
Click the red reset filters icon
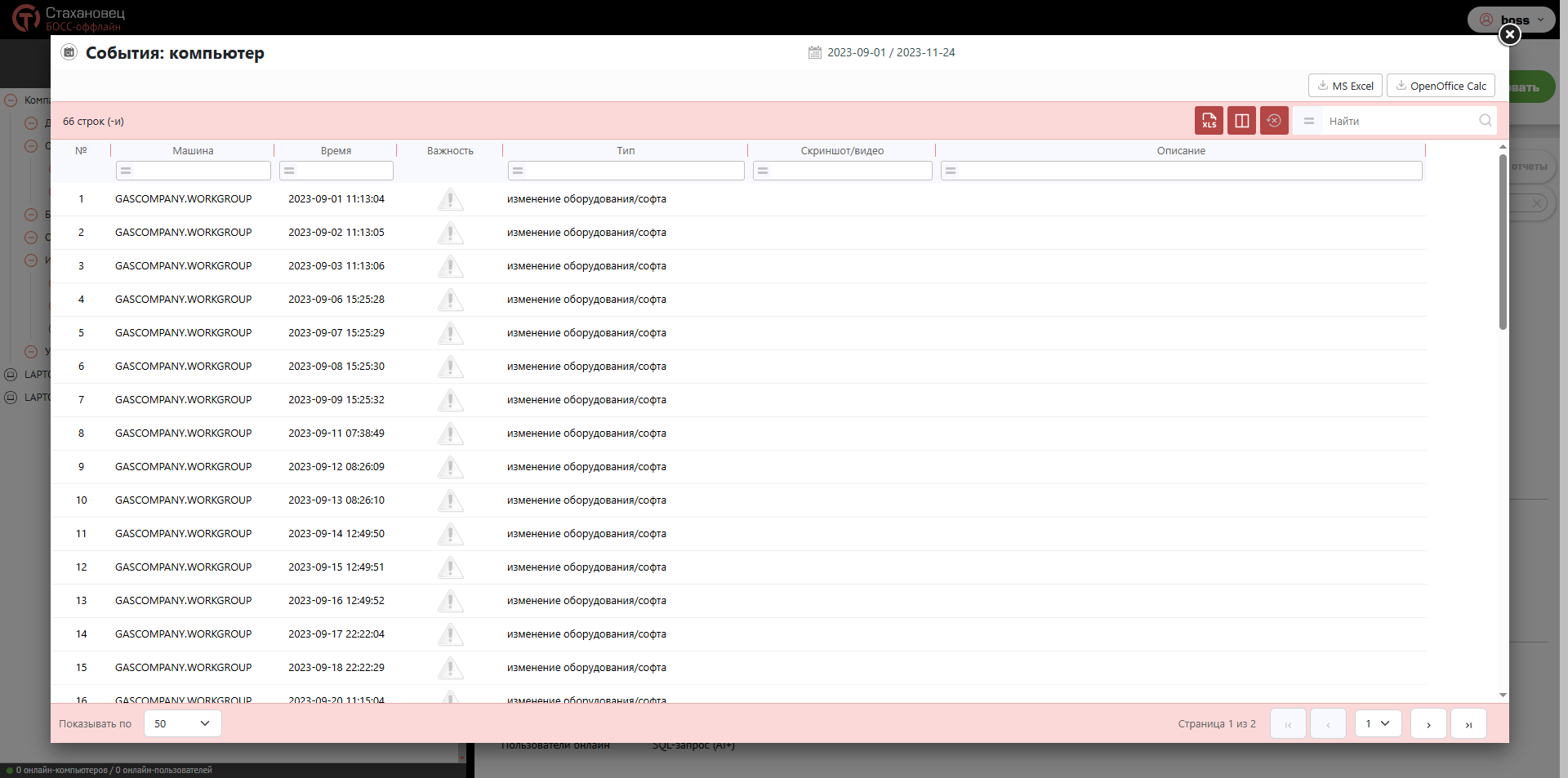1274,121
